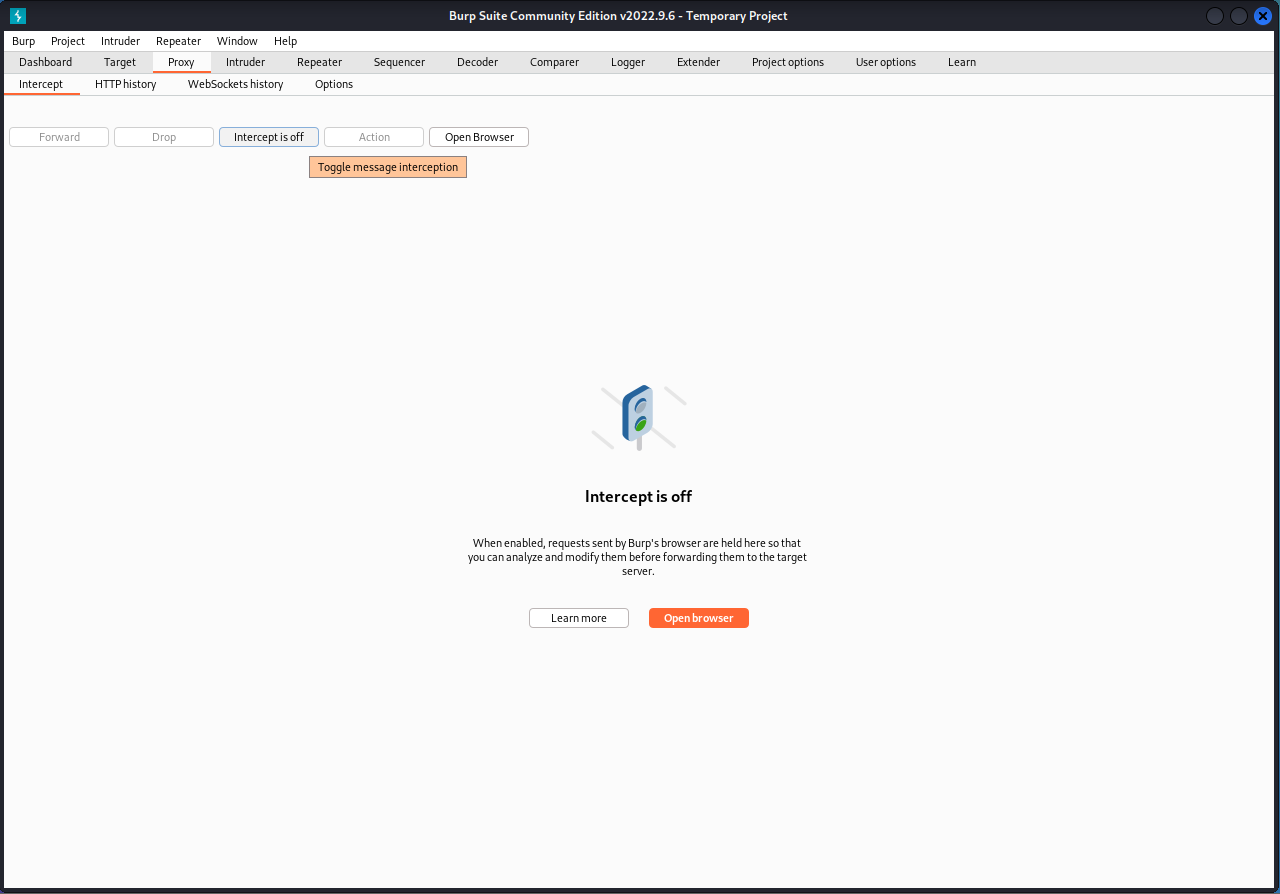Open the Burp menu
This screenshot has height=894, width=1280.
(x=23, y=41)
